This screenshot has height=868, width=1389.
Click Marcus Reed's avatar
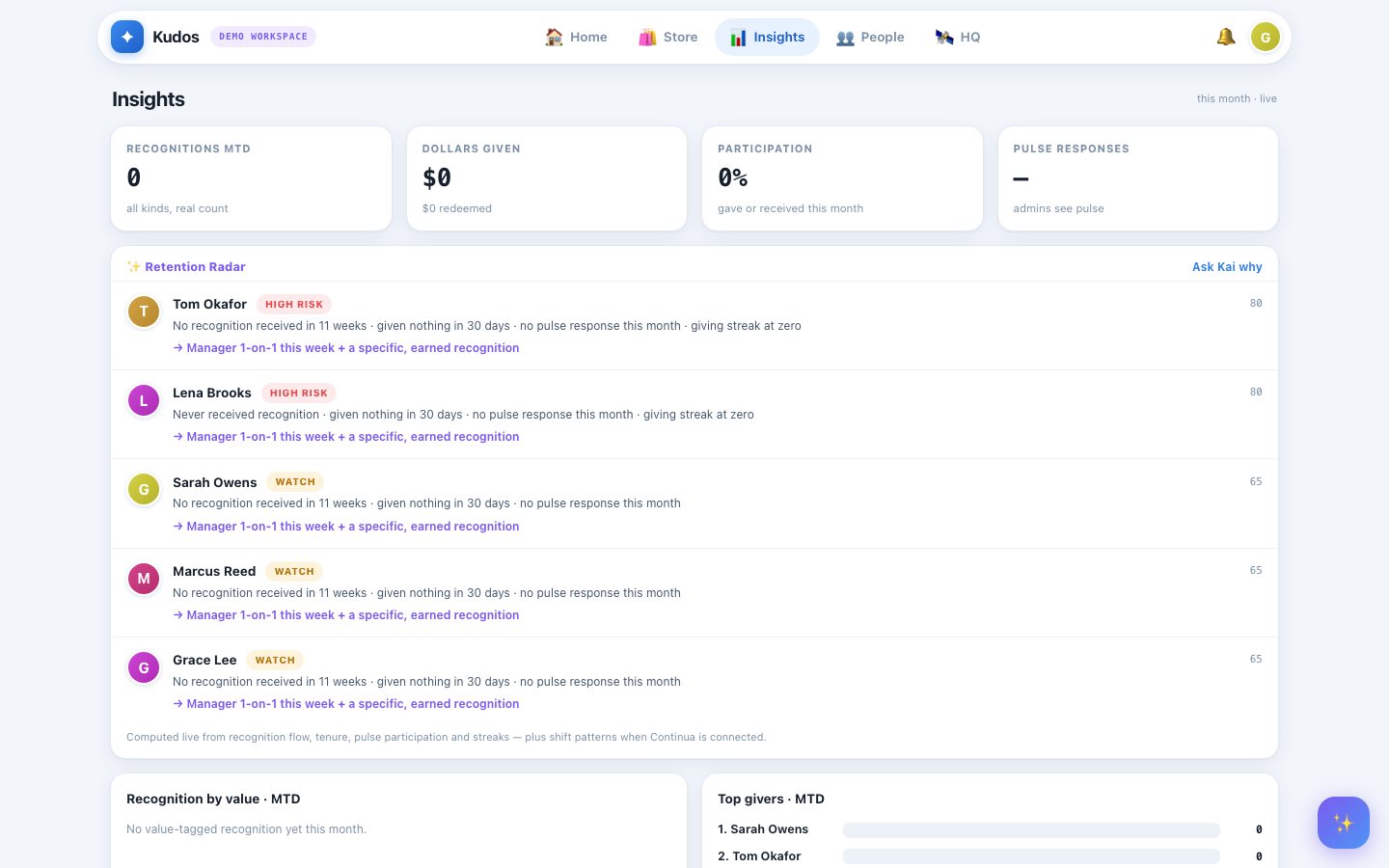click(x=144, y=579)
